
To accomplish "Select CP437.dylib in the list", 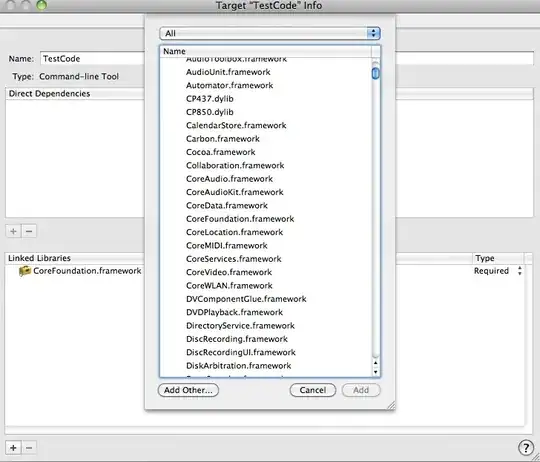I will 210,99.
